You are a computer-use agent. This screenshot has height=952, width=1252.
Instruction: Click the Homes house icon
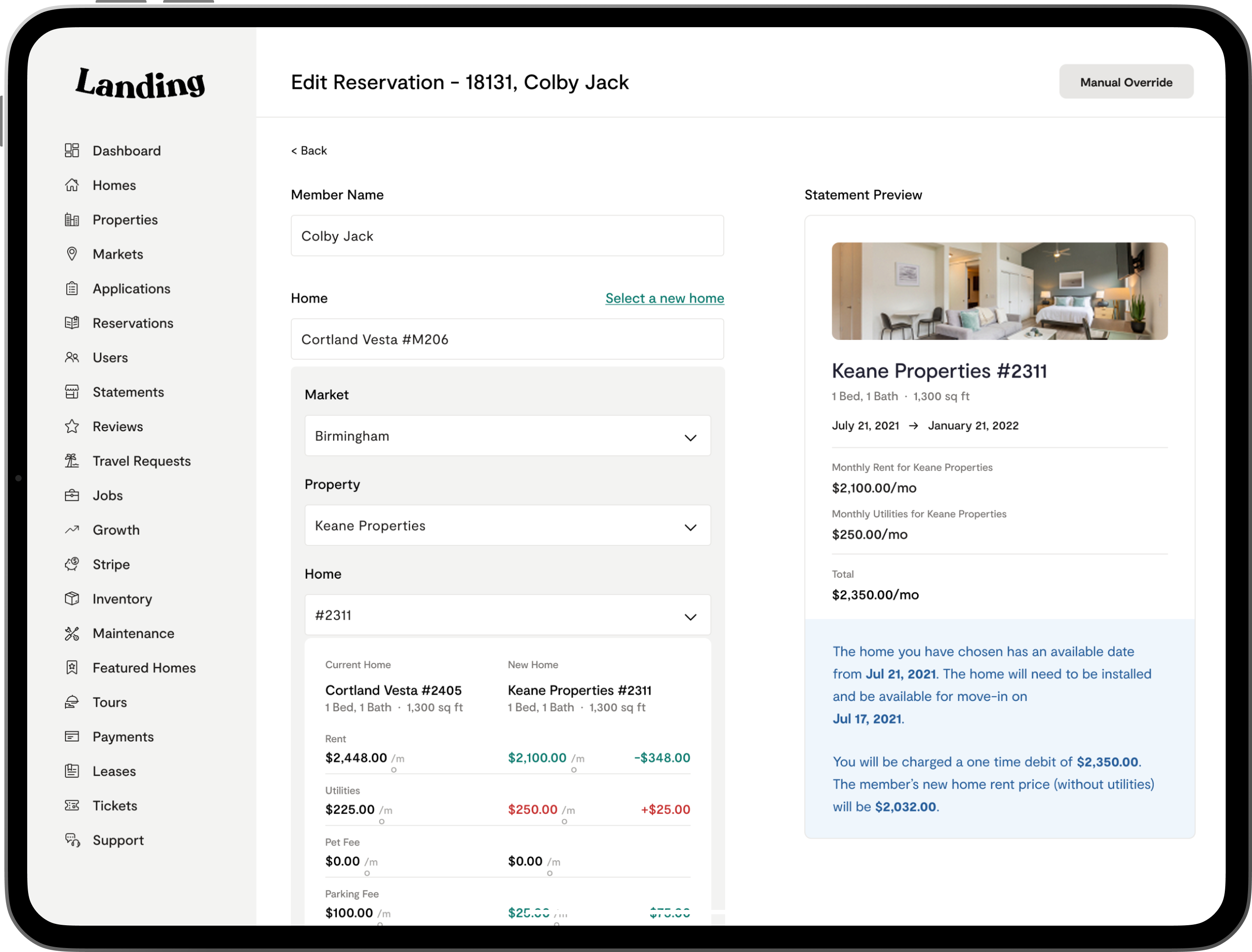pyautogui.click(x=72, y=185)
